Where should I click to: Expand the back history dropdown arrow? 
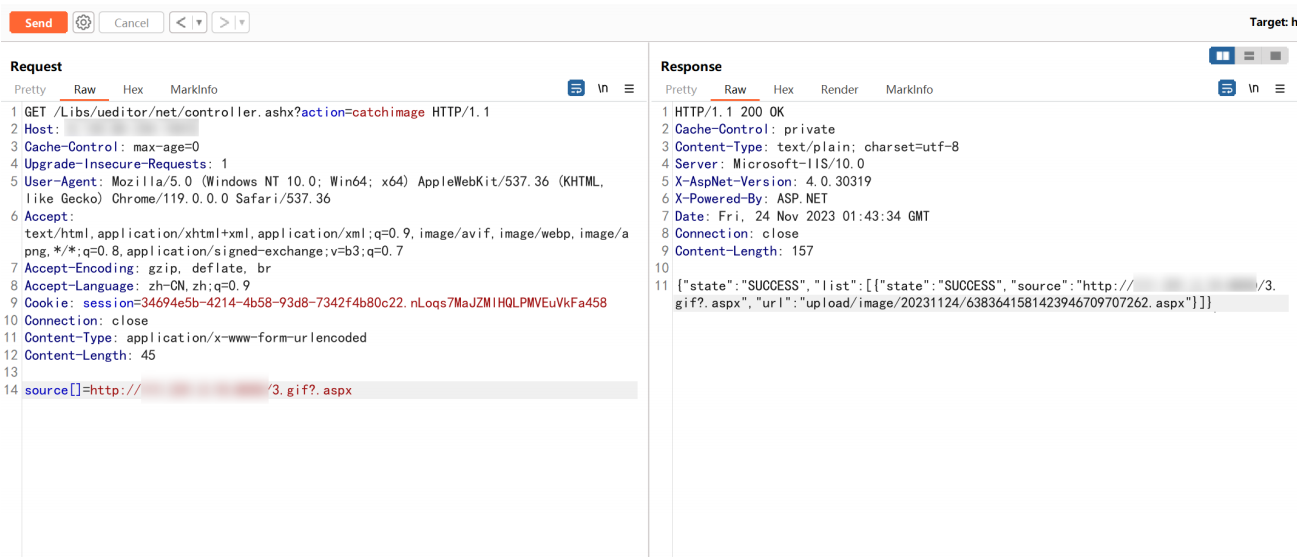point(199,22)
